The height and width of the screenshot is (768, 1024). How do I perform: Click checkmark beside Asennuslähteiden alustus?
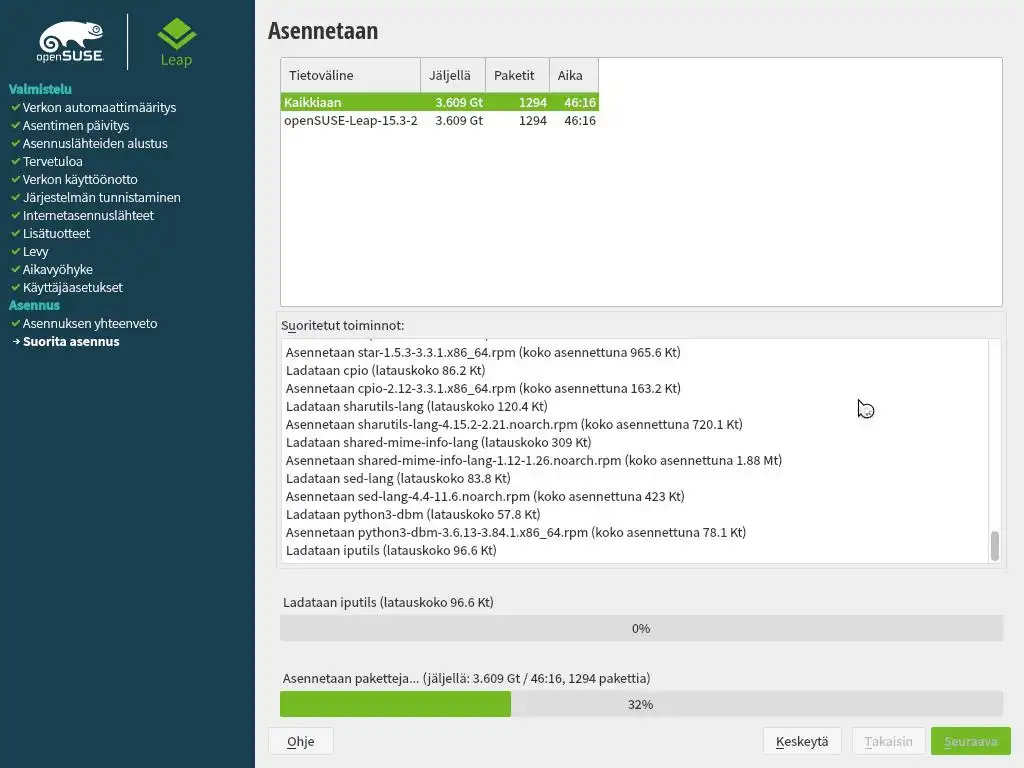pyautogui.click(x=16, y=143)
